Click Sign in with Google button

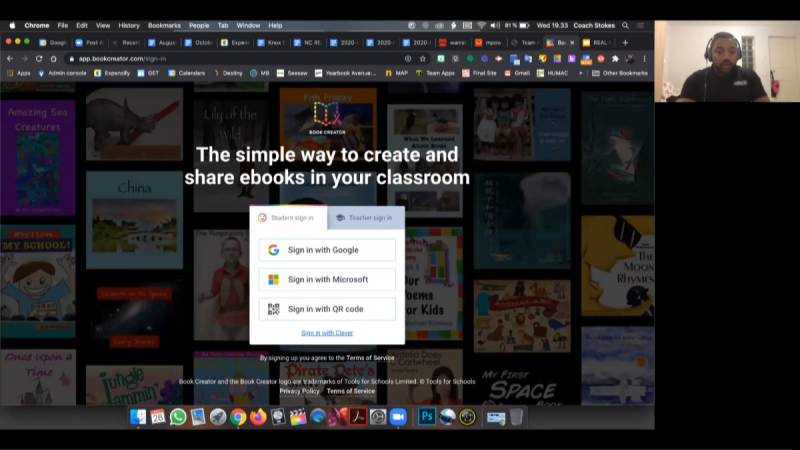[327, 250]
